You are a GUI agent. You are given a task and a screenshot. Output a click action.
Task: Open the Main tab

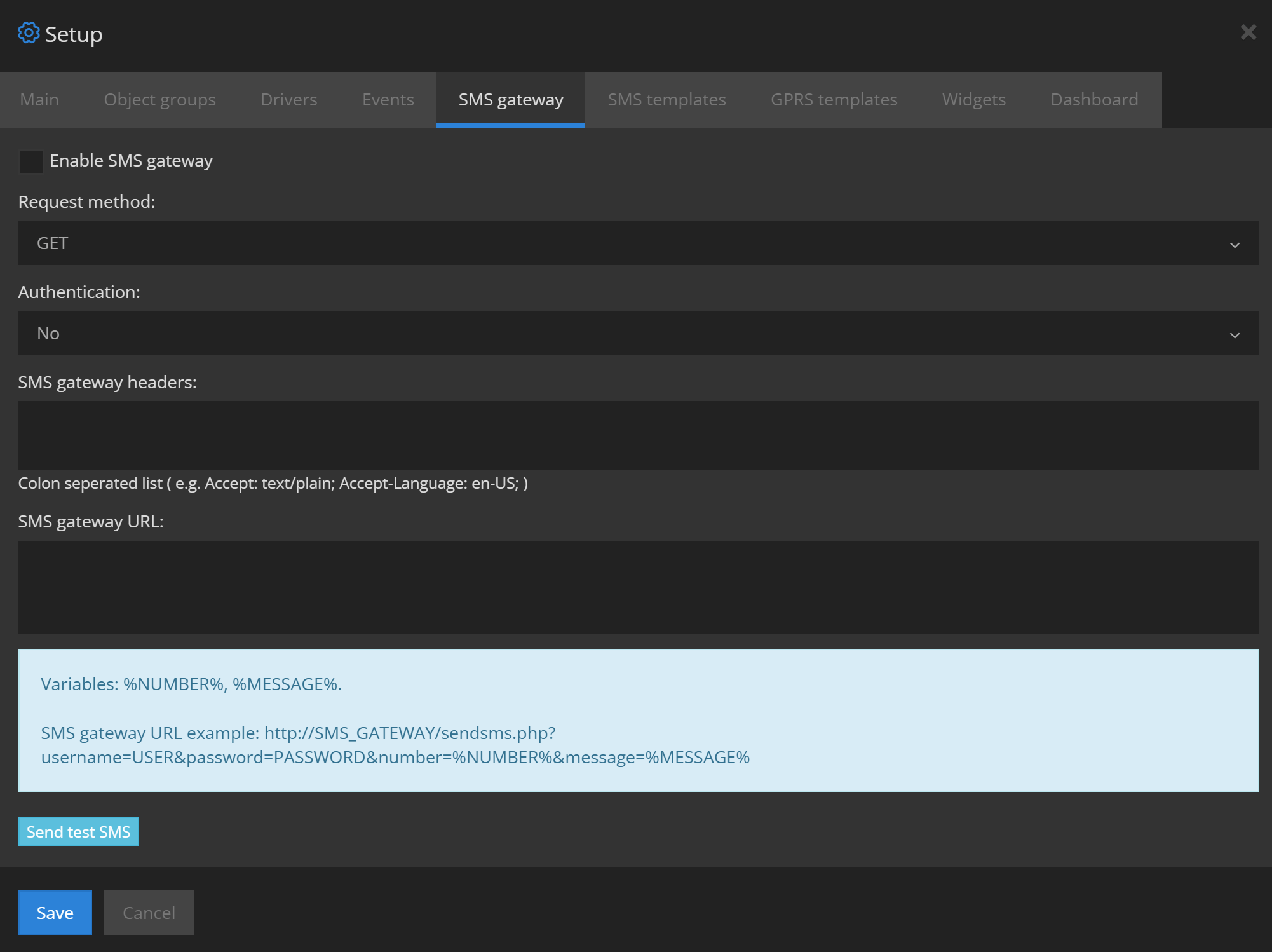coord(39,100)
